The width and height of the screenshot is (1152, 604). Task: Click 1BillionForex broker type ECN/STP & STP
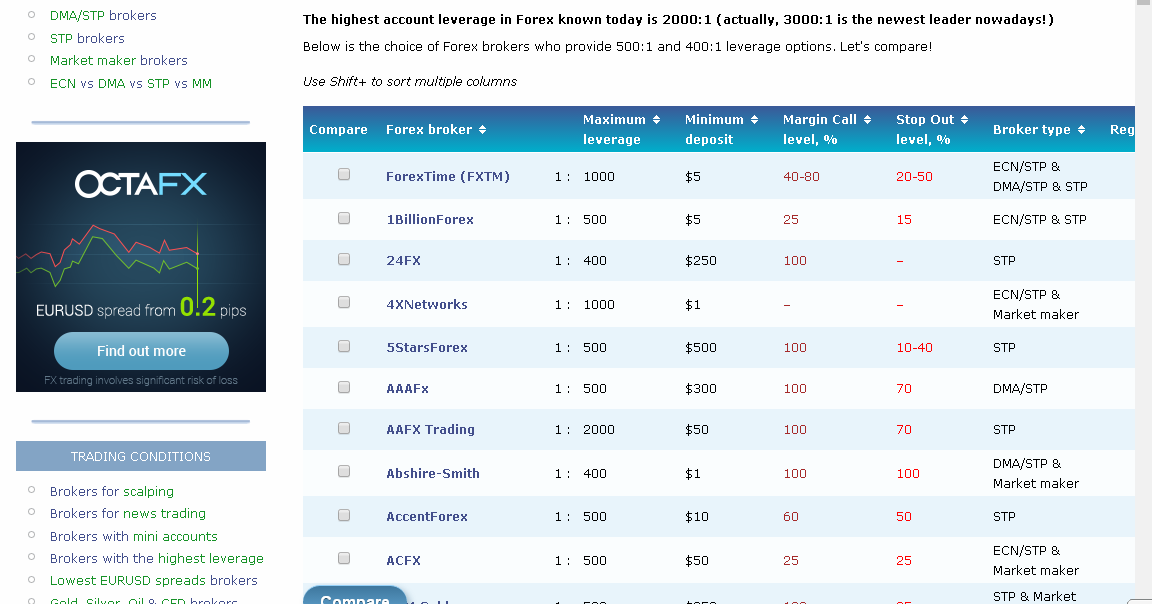coord(1039,220)
